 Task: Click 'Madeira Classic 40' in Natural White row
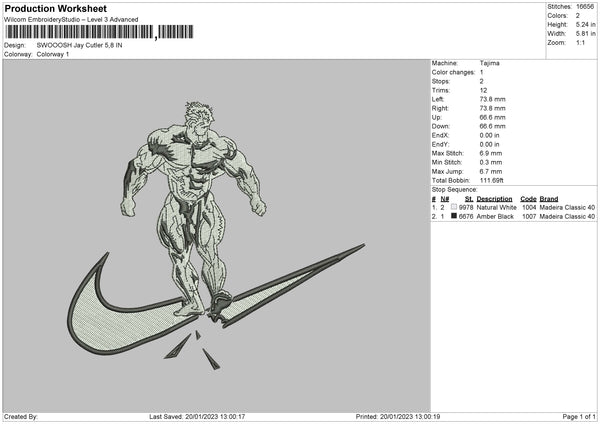click(567, 207)
